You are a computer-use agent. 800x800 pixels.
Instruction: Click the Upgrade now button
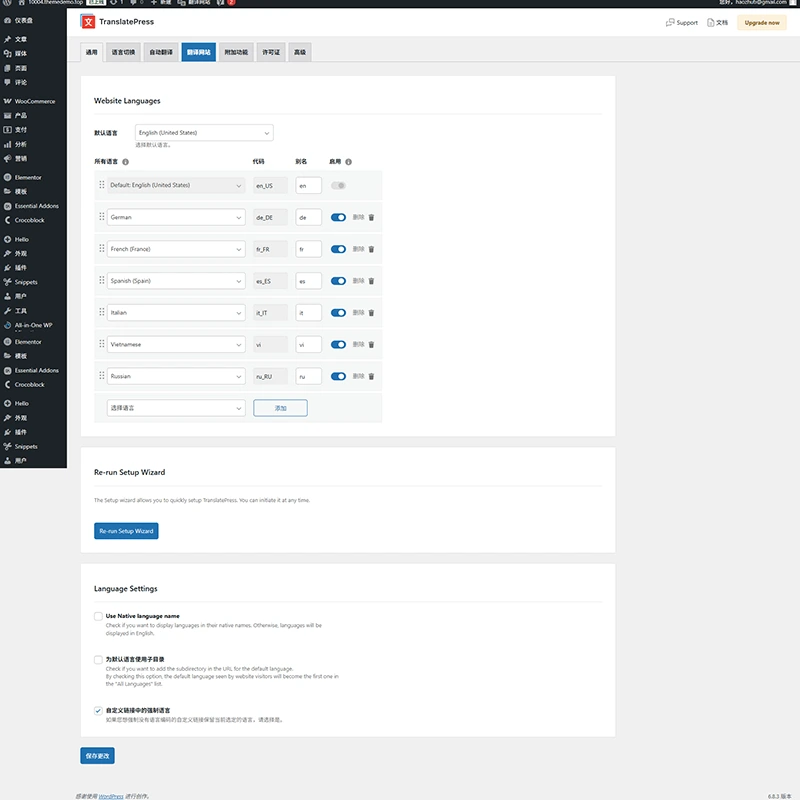click(761, 22)
